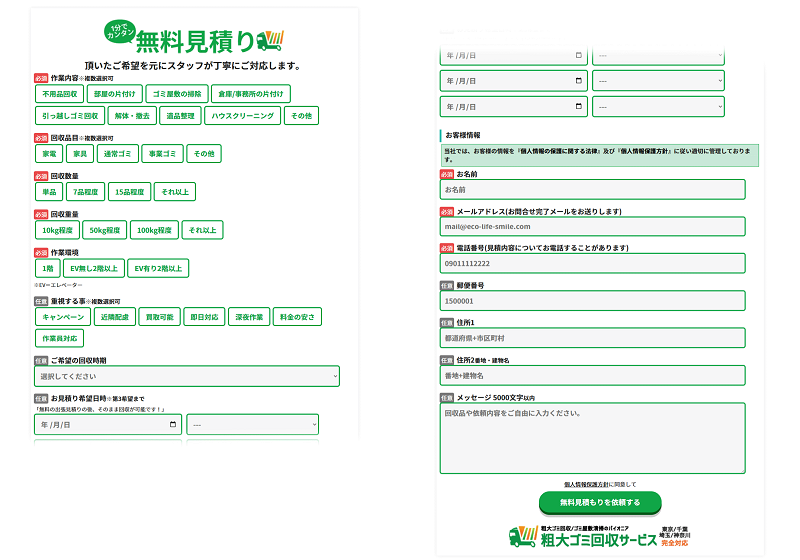Select the 解体・撤去 option
Viewport: 800px width, 560px height.
[x=132, y=116]
